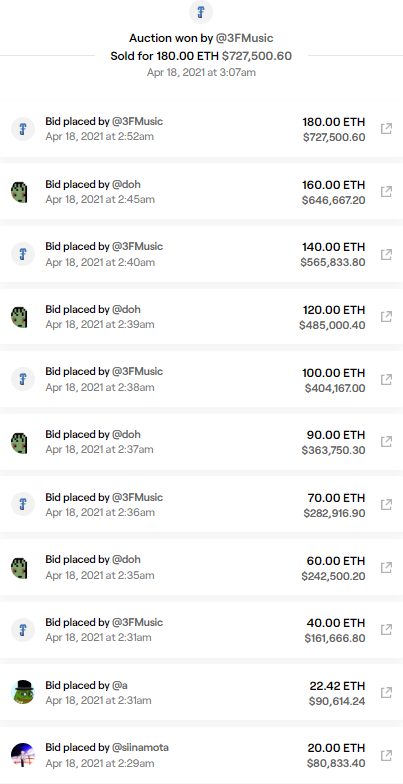Click 3FMusic avatar on 70.00 ETH bid
The image size is (403, 784).
point(23,504)
